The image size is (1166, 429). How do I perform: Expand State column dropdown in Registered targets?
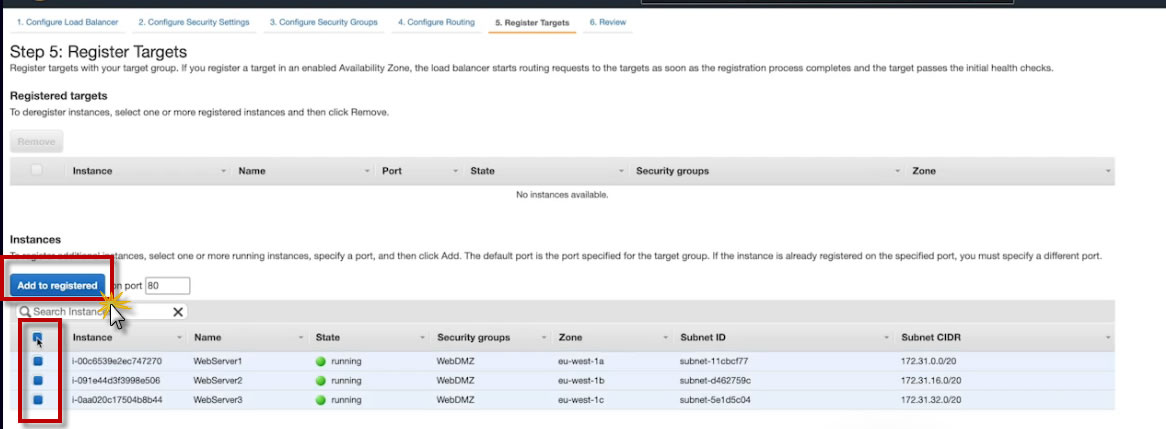point(622,171)
